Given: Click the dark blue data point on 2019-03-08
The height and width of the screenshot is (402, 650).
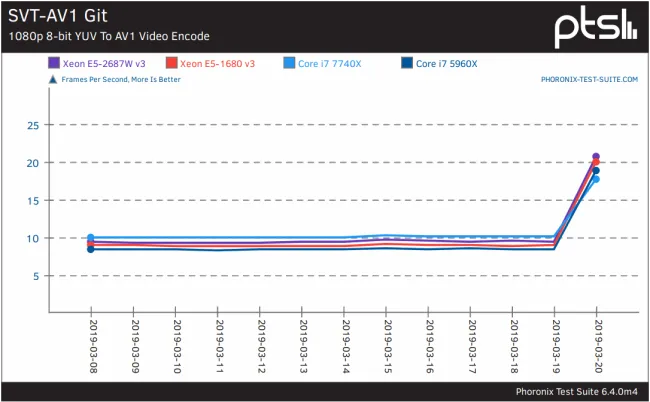Looking at the screenshot, I should 91,249.
